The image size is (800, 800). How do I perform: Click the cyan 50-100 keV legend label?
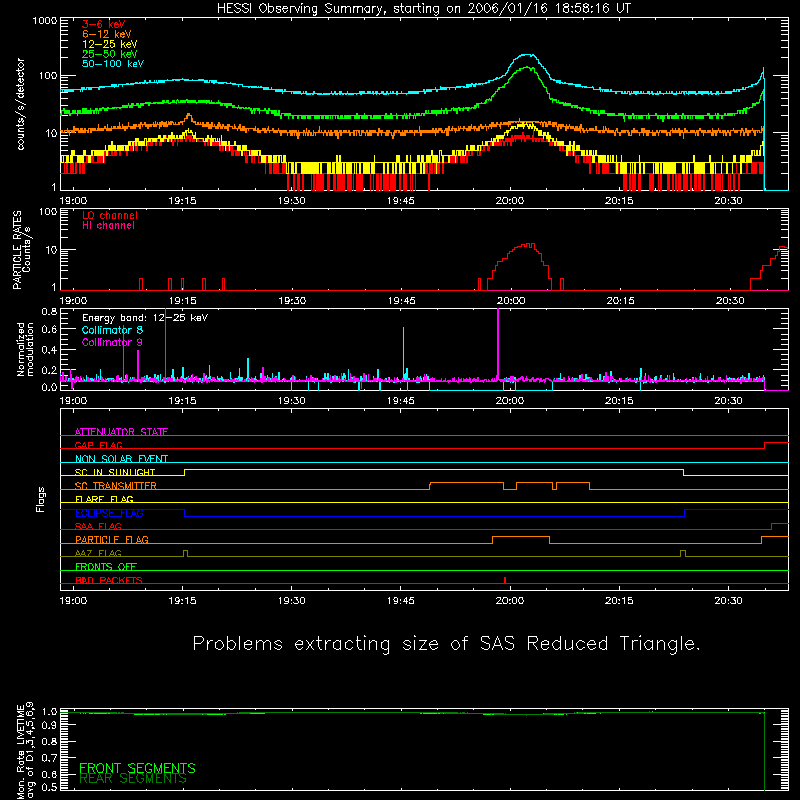pyautogui.click(x=112, y=63)
